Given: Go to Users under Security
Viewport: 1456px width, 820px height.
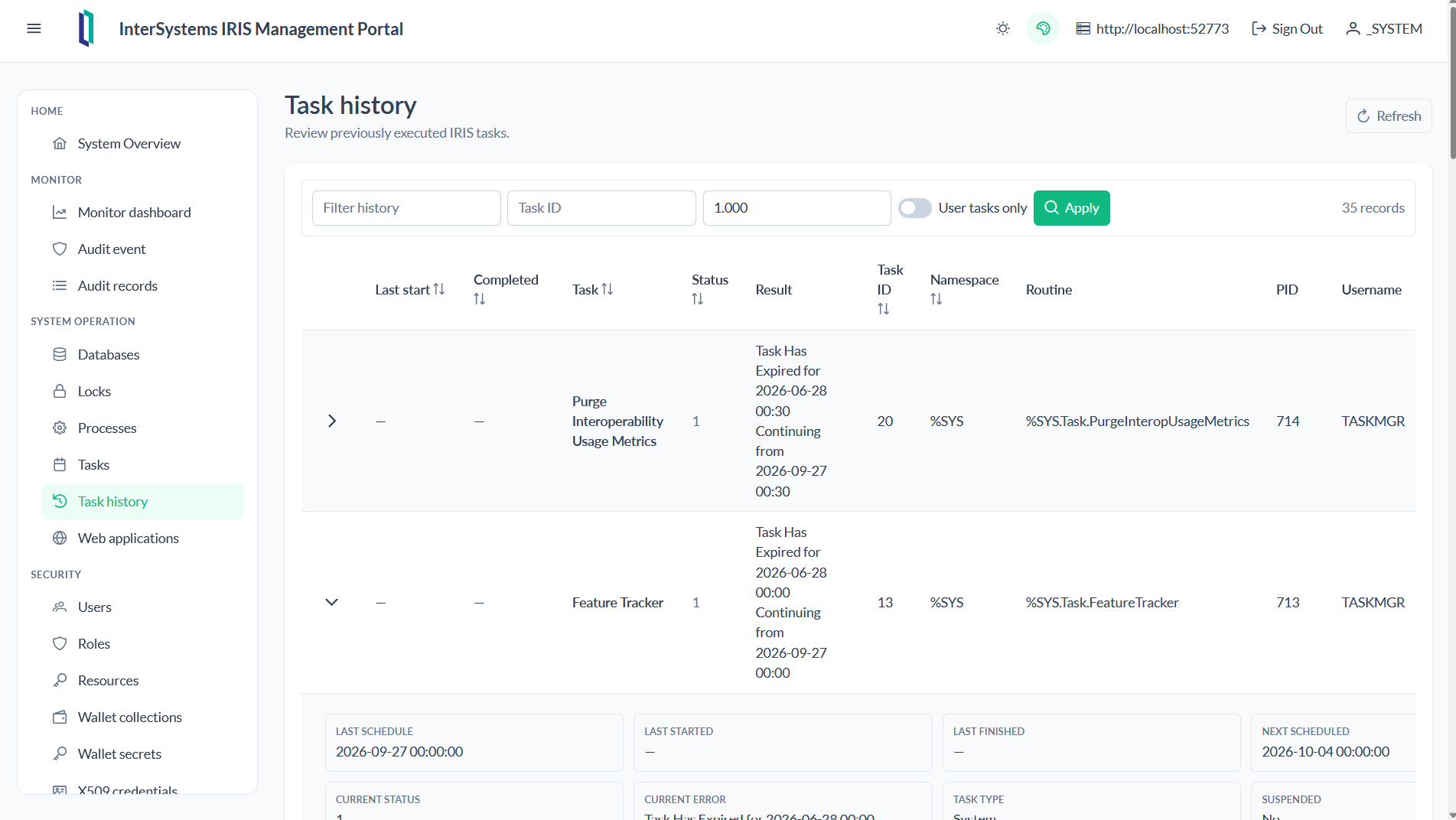Looking at the screenshot, I should coord(143,607).
